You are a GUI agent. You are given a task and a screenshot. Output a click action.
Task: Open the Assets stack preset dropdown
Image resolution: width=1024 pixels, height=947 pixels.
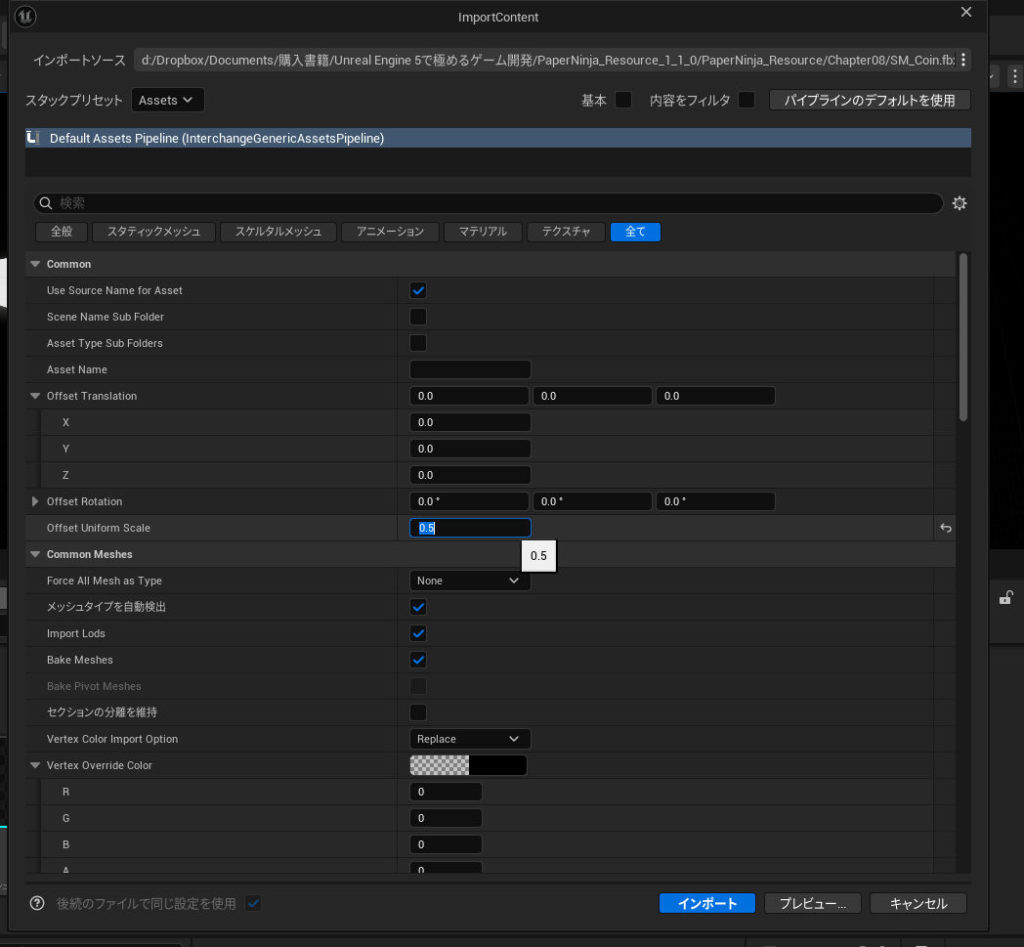pos(167,100)
